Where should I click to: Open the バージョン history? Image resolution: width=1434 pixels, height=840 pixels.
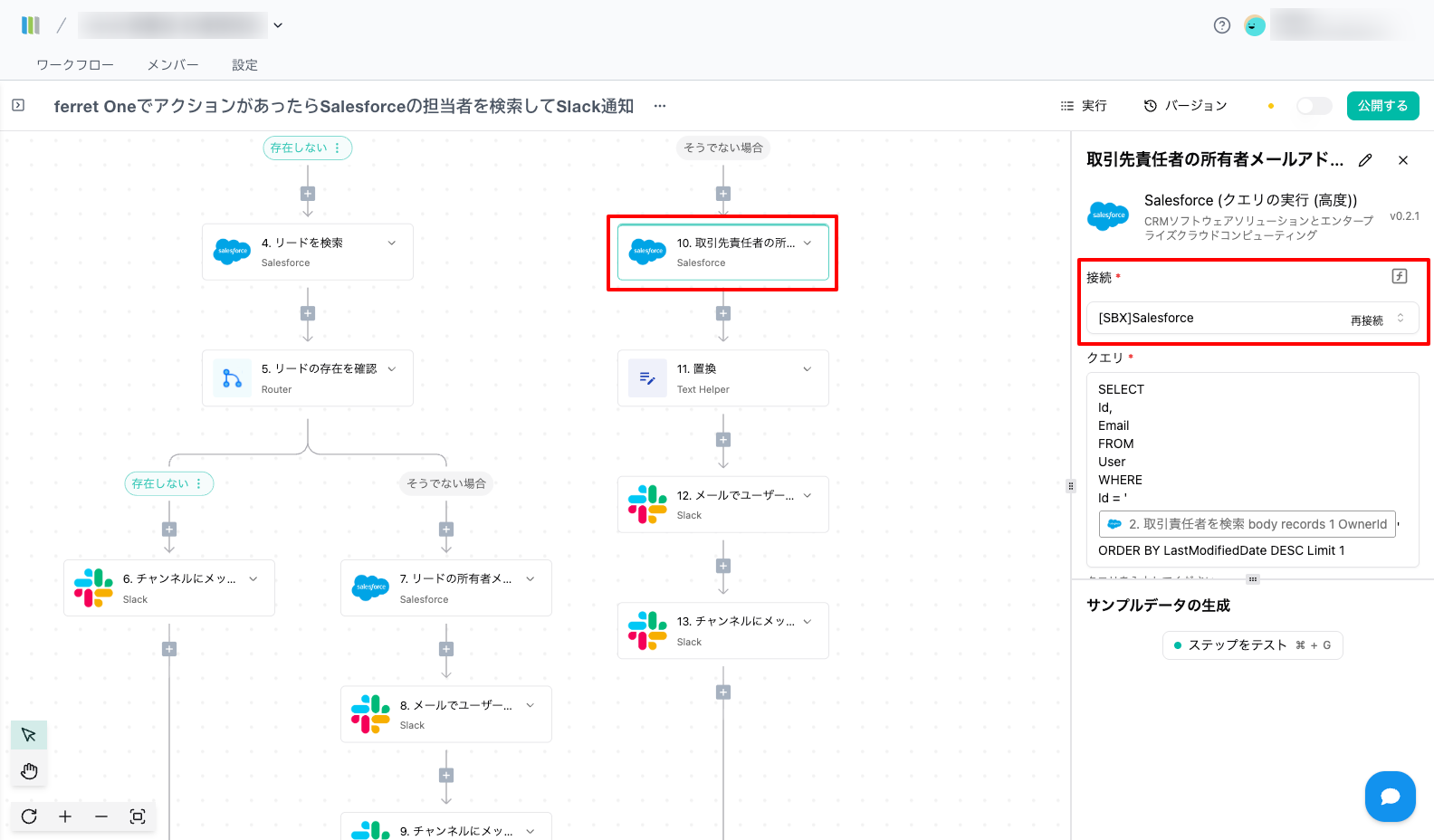(x=1186, y=106)
